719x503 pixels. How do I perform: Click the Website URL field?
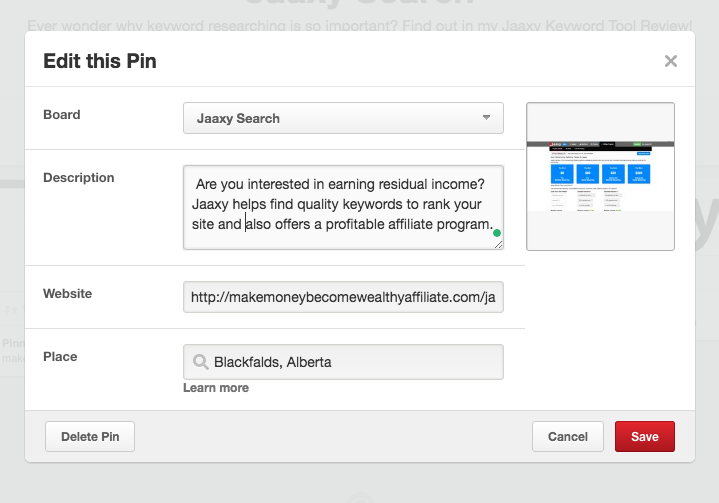[343, 297]
